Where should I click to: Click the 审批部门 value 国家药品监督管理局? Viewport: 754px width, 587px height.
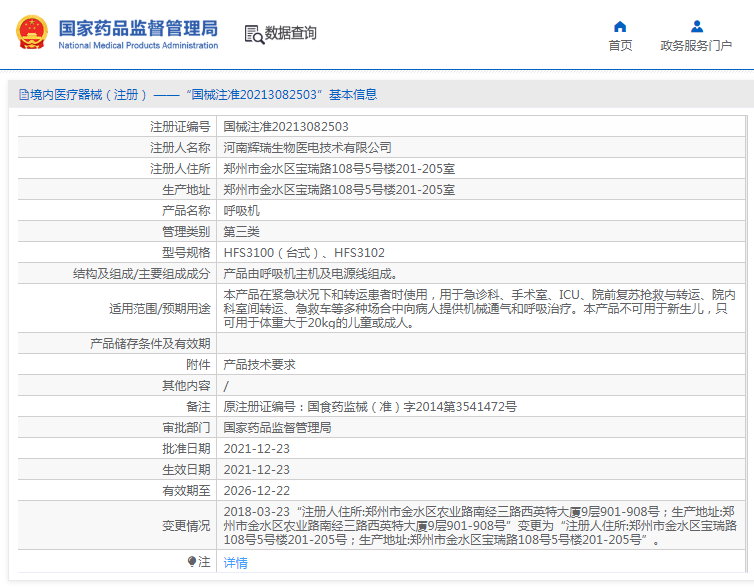(x=277, y=427)
